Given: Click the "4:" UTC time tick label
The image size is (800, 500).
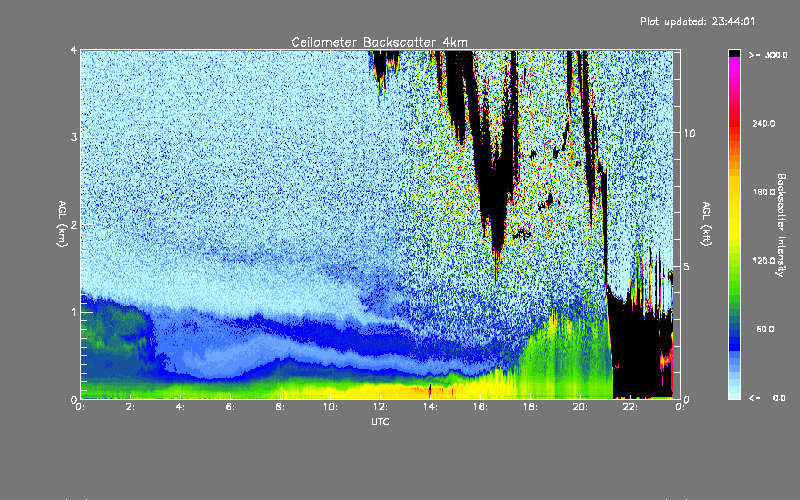Looking at the screenshot, I should [x=181, y=407].
